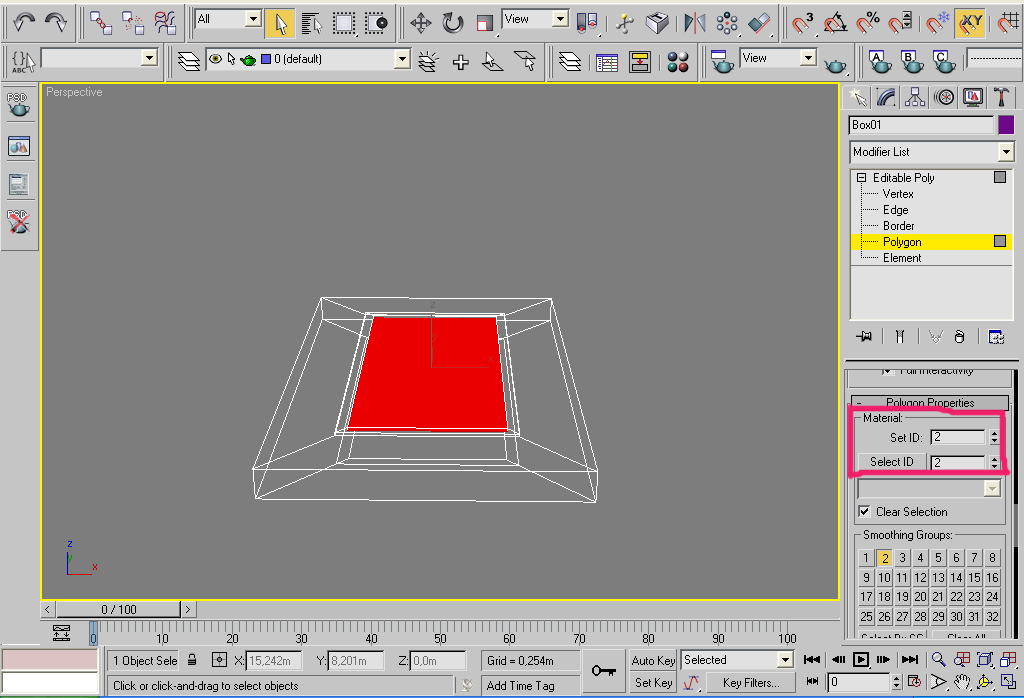Screen dimensions: 1024x698
Task: Click the Add Time Tag field
Action: pos(530,686)
